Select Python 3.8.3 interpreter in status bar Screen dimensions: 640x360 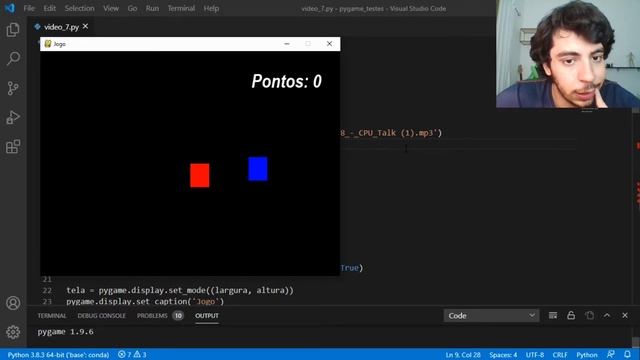point(58,355)
